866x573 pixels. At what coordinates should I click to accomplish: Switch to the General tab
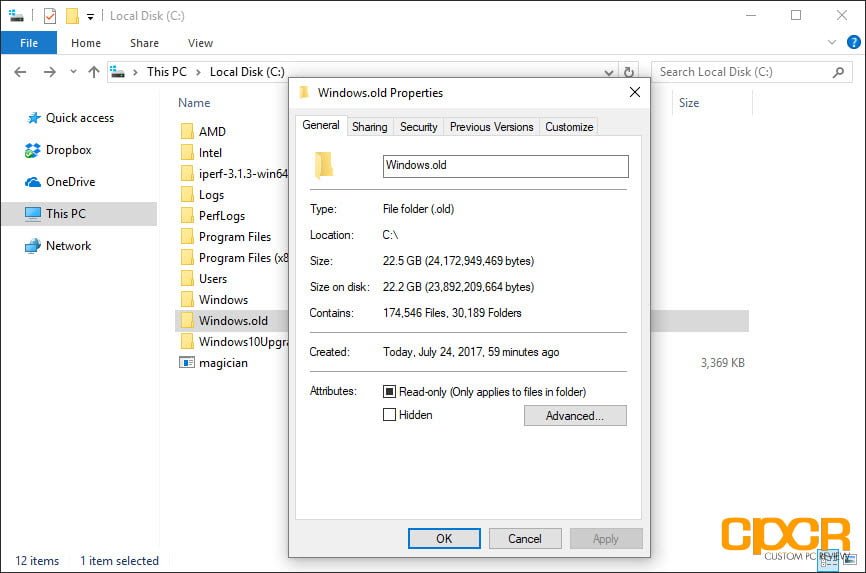point(321,125)
